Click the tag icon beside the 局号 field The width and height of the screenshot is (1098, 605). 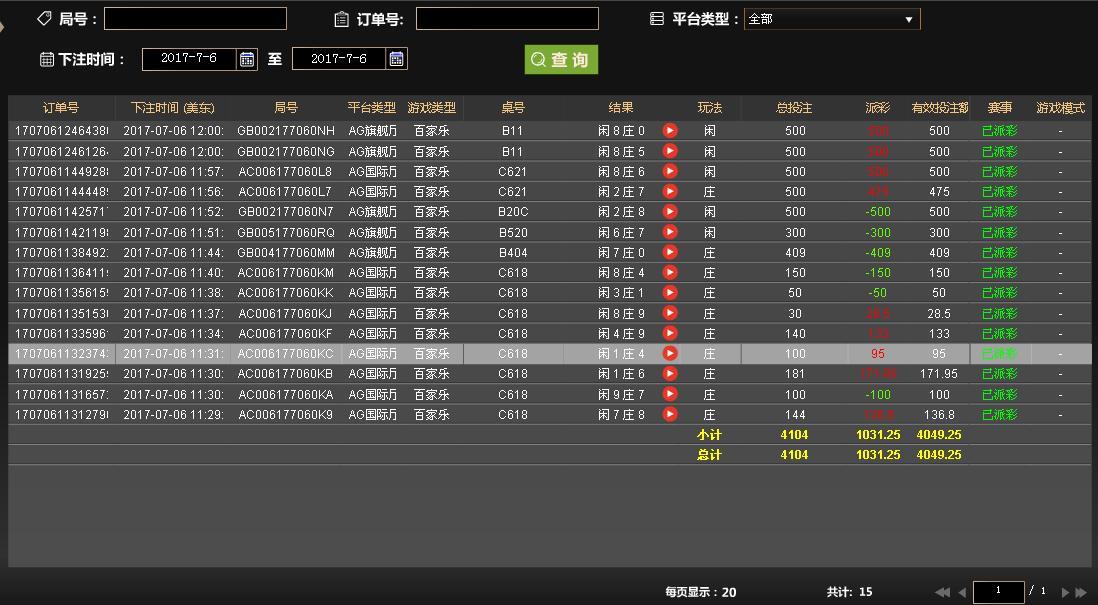[x=42, y=18]
